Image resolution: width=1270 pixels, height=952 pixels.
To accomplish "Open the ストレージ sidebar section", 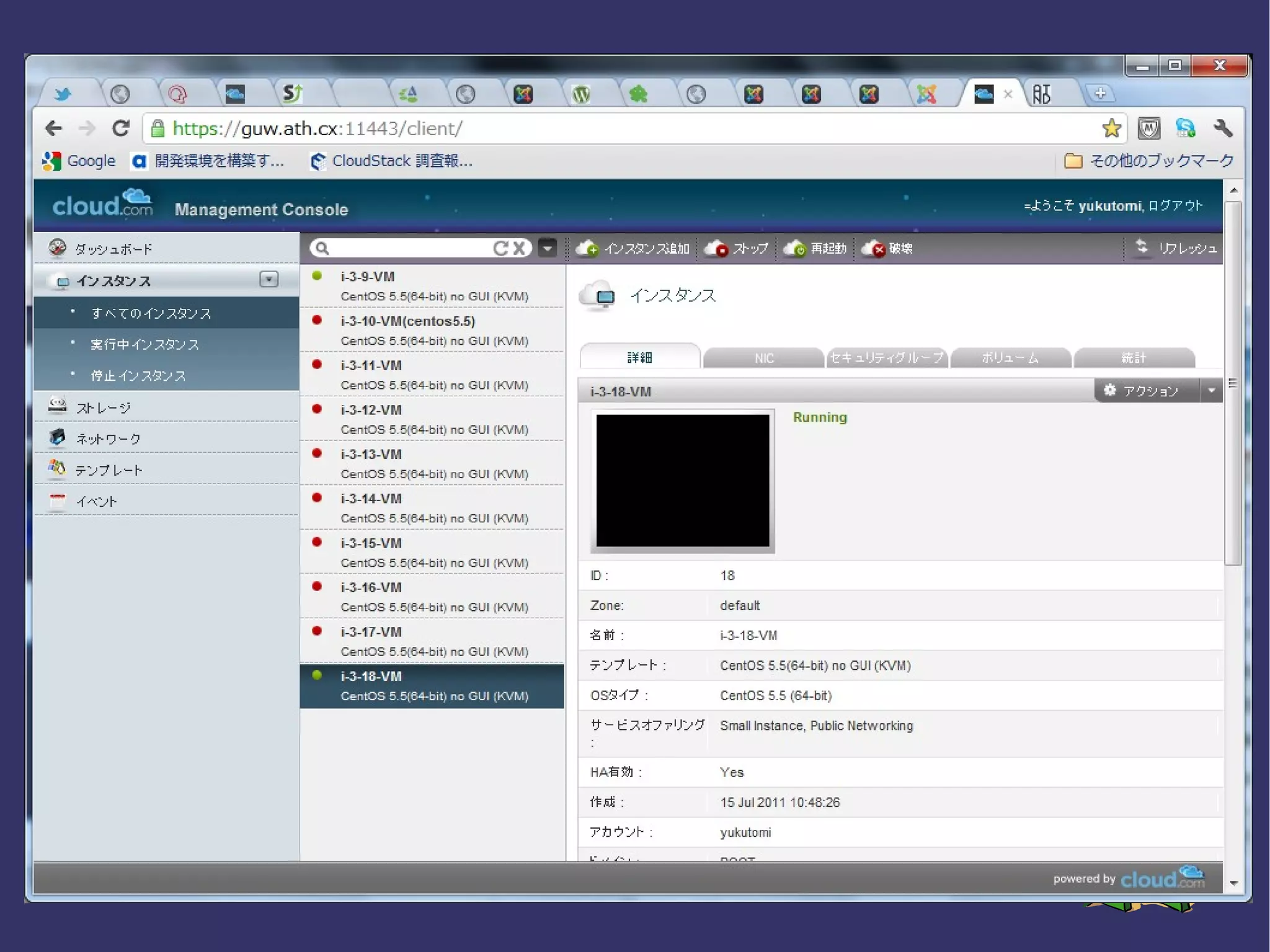I will pyautogui.click(x=166, y=407).
